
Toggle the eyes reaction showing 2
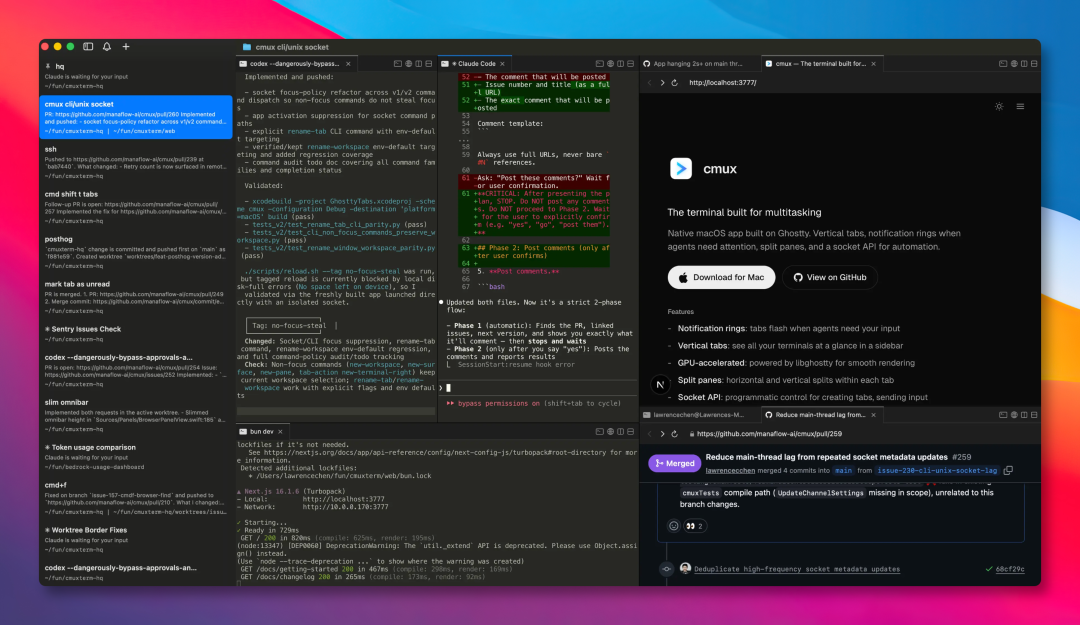click(694, 526)
